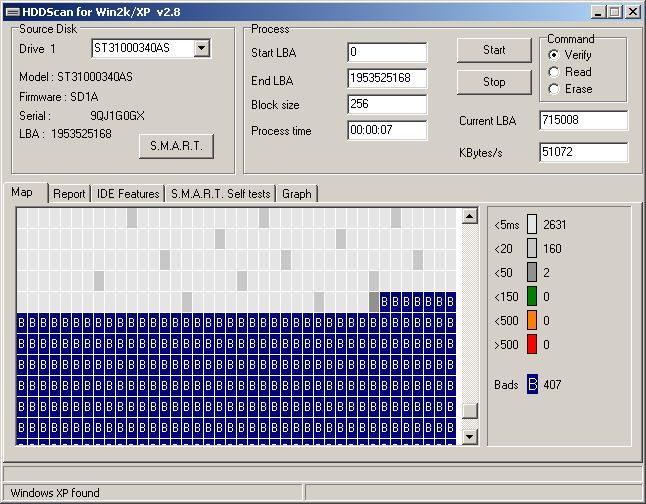
Task: Click the serial number '9QJ1G0GX'
Action: tap(117, 116)
